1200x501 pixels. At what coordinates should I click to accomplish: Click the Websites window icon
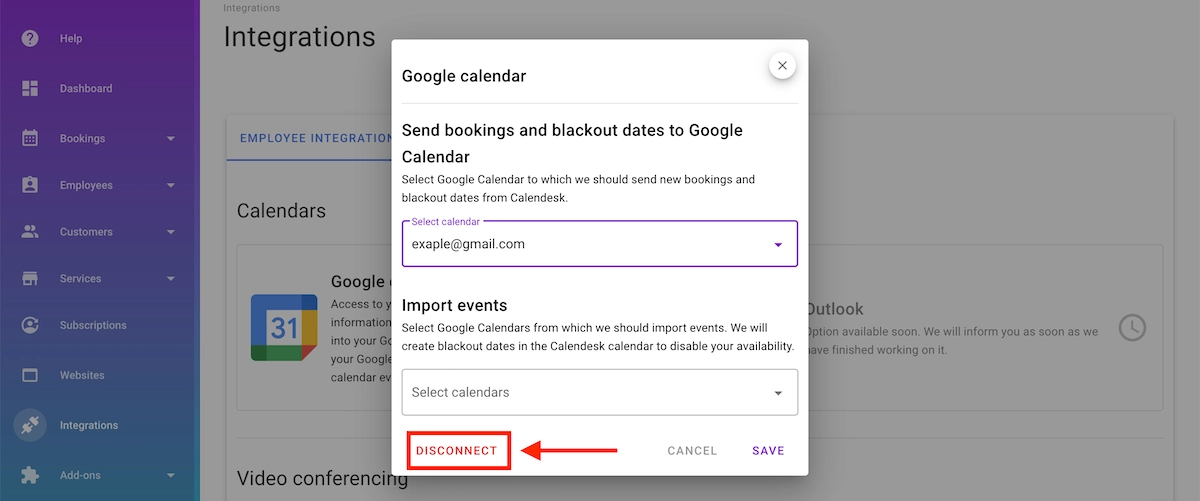pyautogui.click(x=30, y=375)
